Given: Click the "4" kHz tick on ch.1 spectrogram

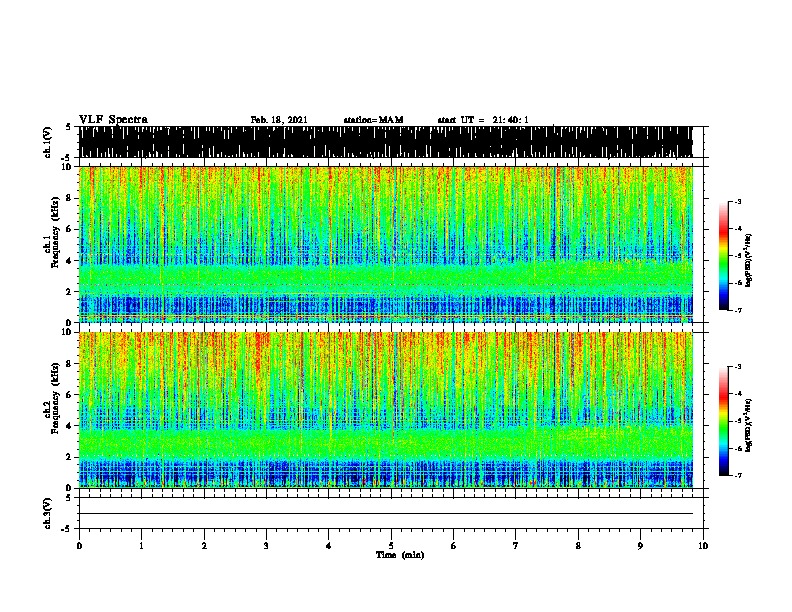Looking at the screenshot, I should click(70, 261).
